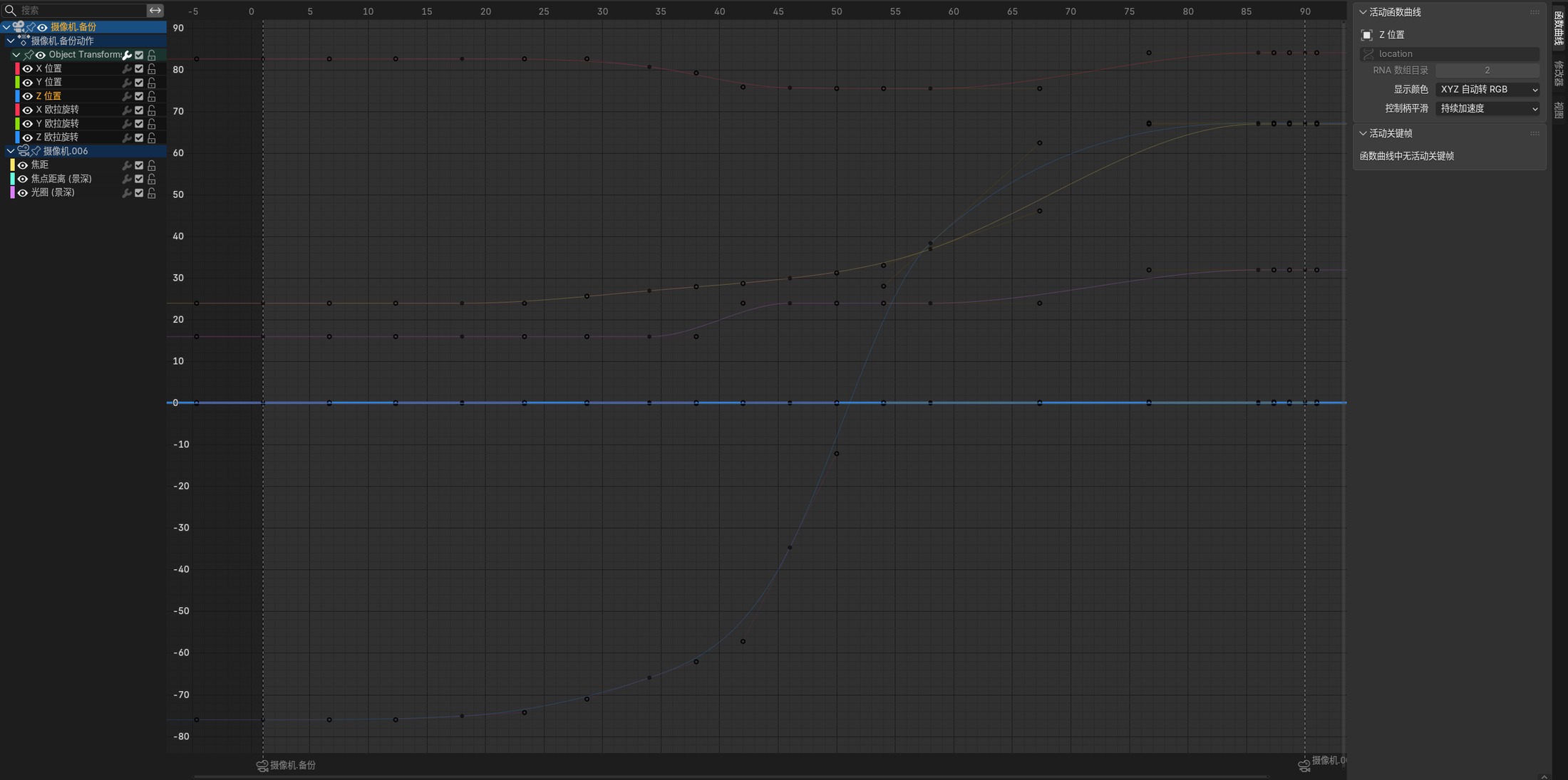Click the location data path field
Image resolution: width=1568 pixels, height=780 pixels.
pyautogui.click(x=1450, y=54)
